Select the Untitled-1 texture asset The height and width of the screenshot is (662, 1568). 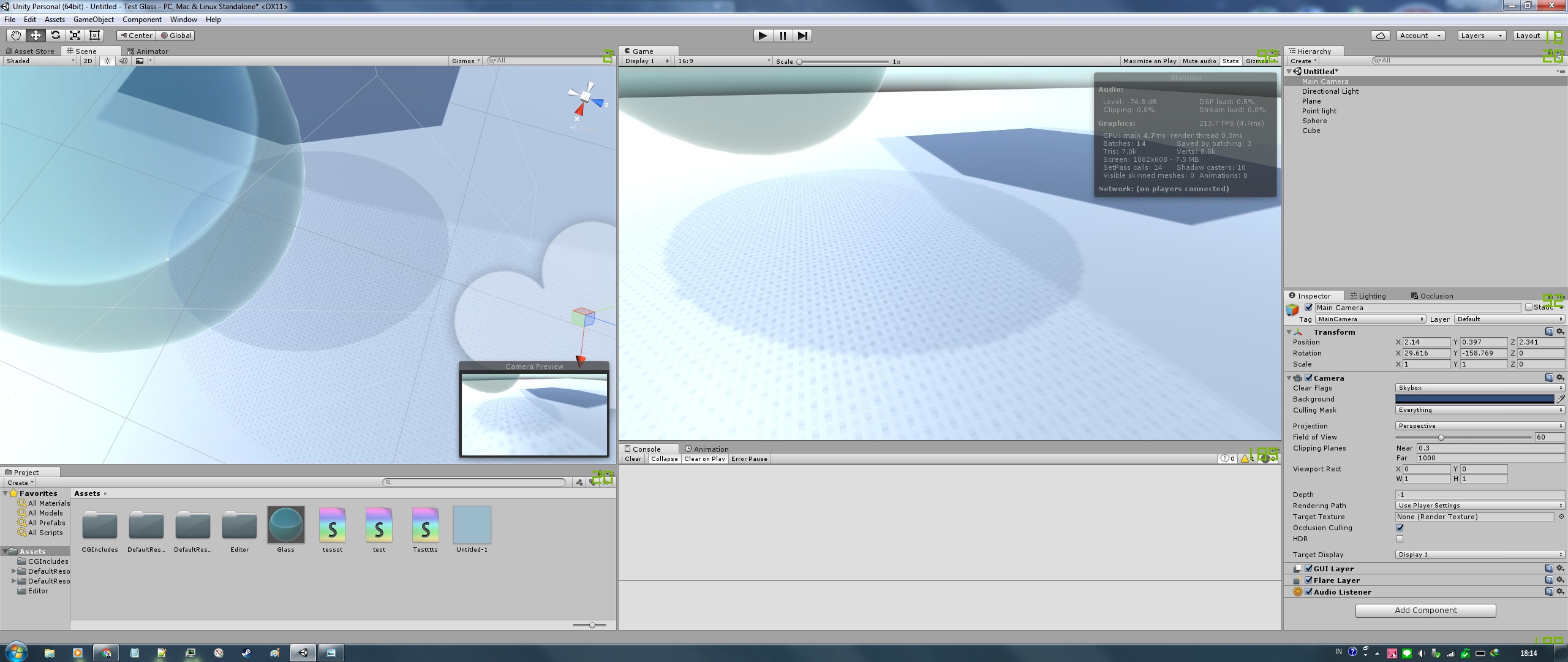472,525
